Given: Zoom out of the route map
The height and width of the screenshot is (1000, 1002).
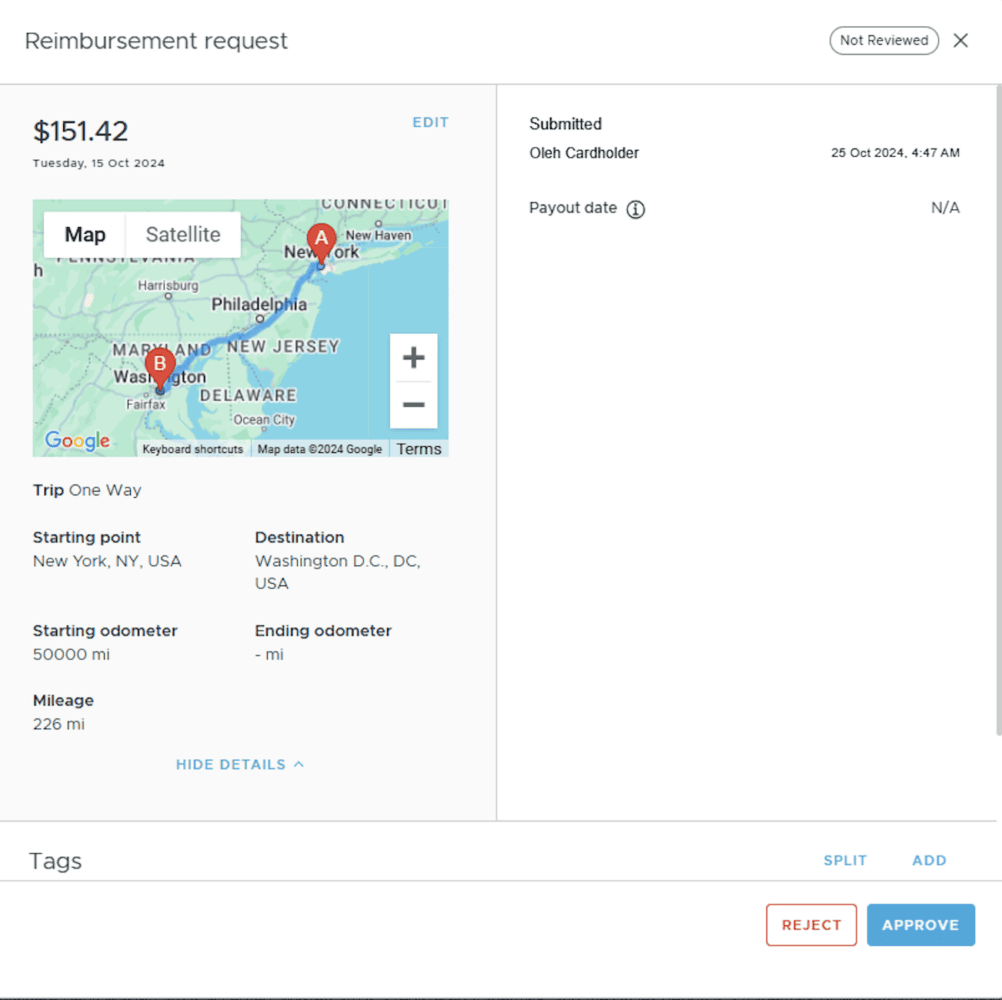Looking at the screenshot, I should coord(414,404).
